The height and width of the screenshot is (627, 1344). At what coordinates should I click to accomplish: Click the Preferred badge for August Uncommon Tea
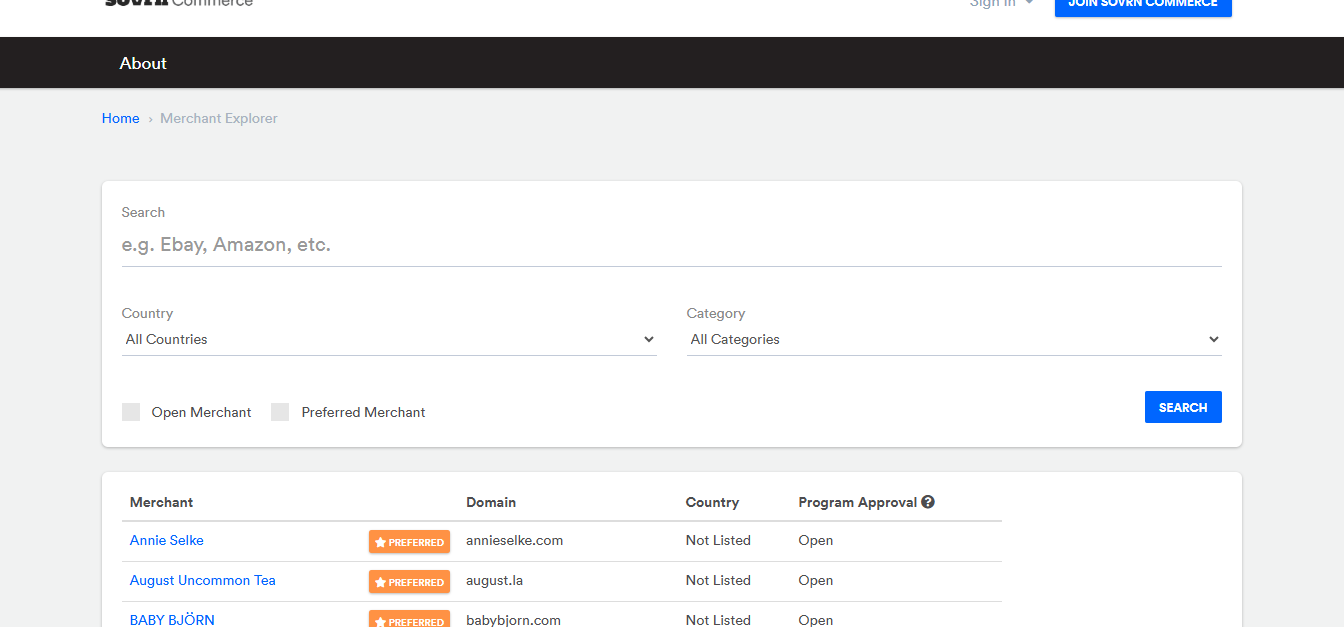(x=409, y=582)
